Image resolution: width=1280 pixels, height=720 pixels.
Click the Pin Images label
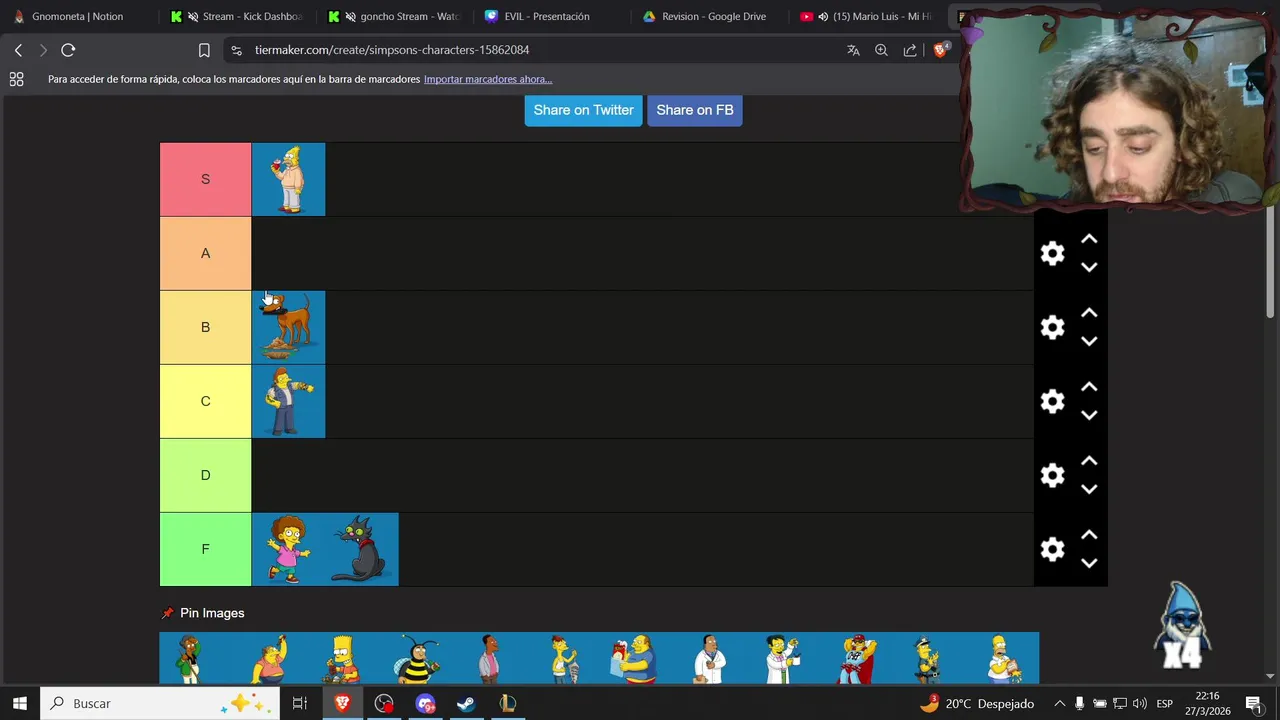coord(212,613)
